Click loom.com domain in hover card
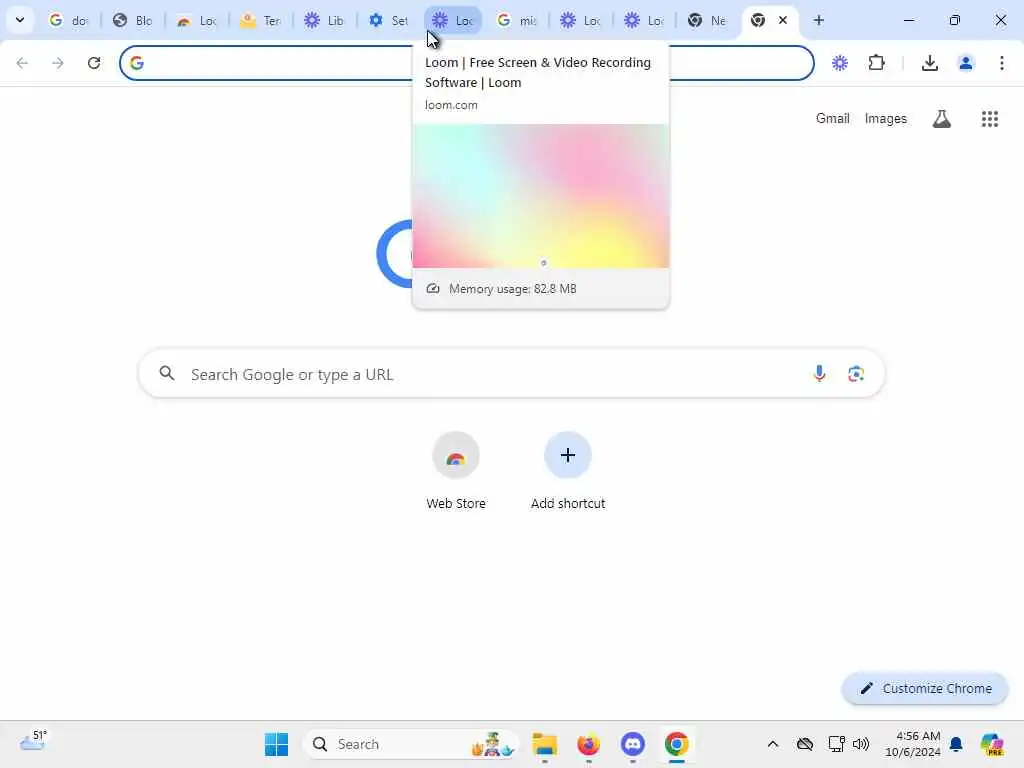1024x768 pixels. [x=451, y=104]
